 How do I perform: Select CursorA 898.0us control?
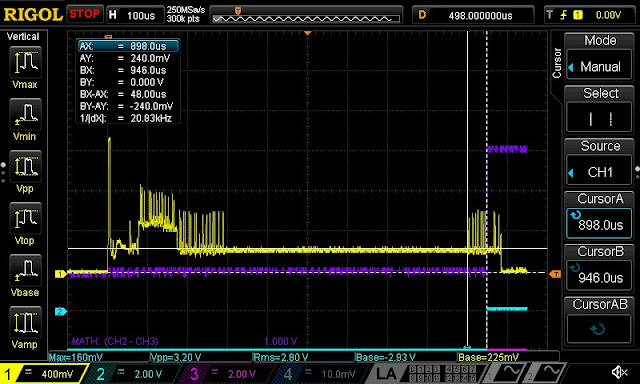598,224
